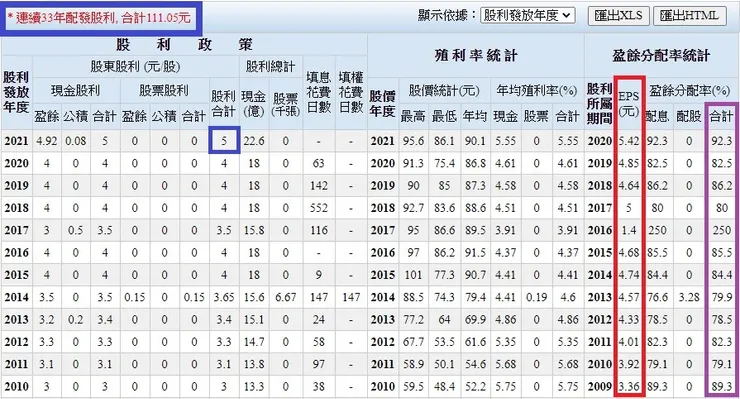The height and width of the screenshot is (399, 740).
Task: Click the 配股 sub-header
Action: coord(689,116)
